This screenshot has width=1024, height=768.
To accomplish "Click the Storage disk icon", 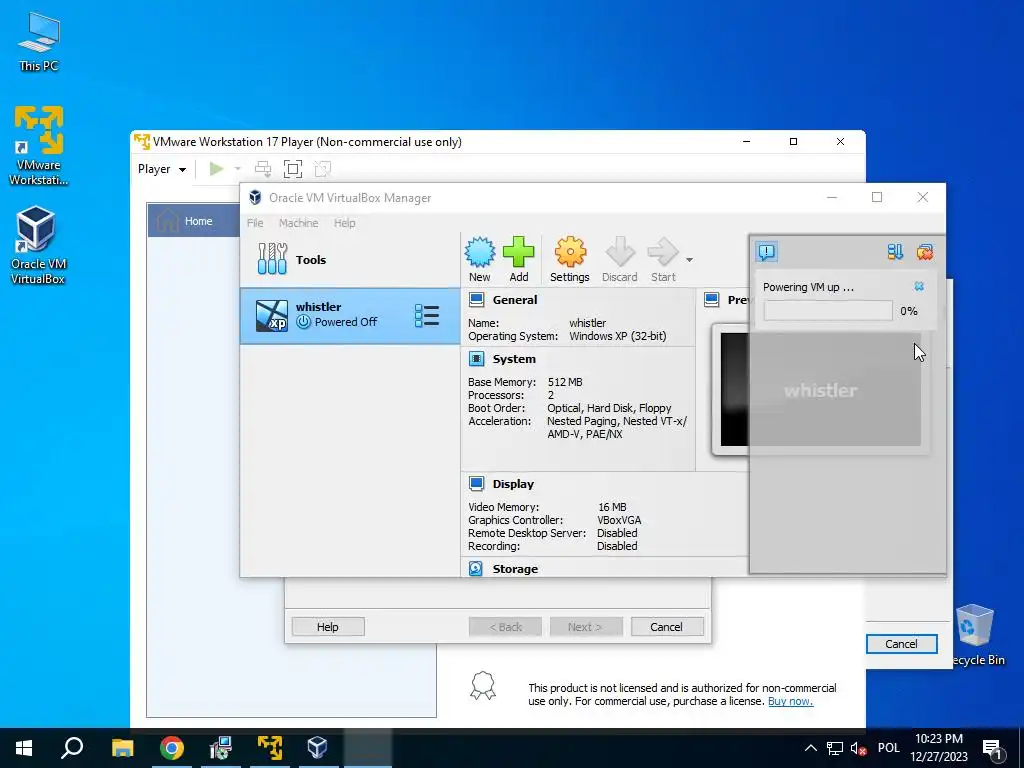I will (x=476, y=569).
